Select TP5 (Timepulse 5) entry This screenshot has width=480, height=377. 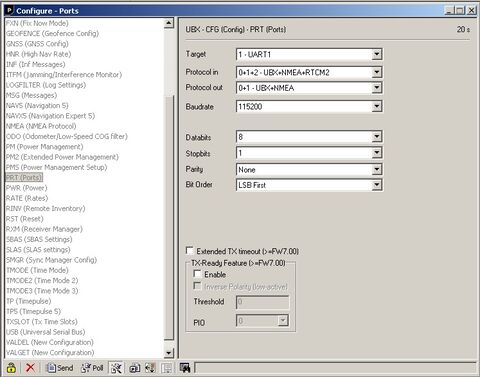pos(34,312)
